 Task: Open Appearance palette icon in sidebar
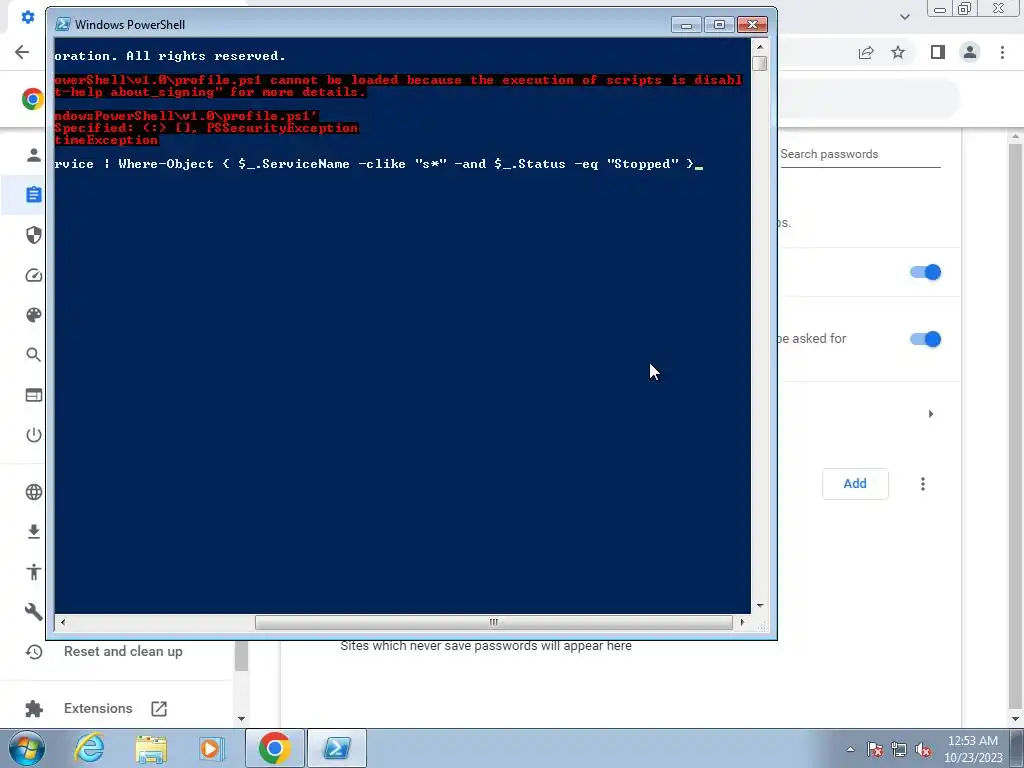coord(34,315)
